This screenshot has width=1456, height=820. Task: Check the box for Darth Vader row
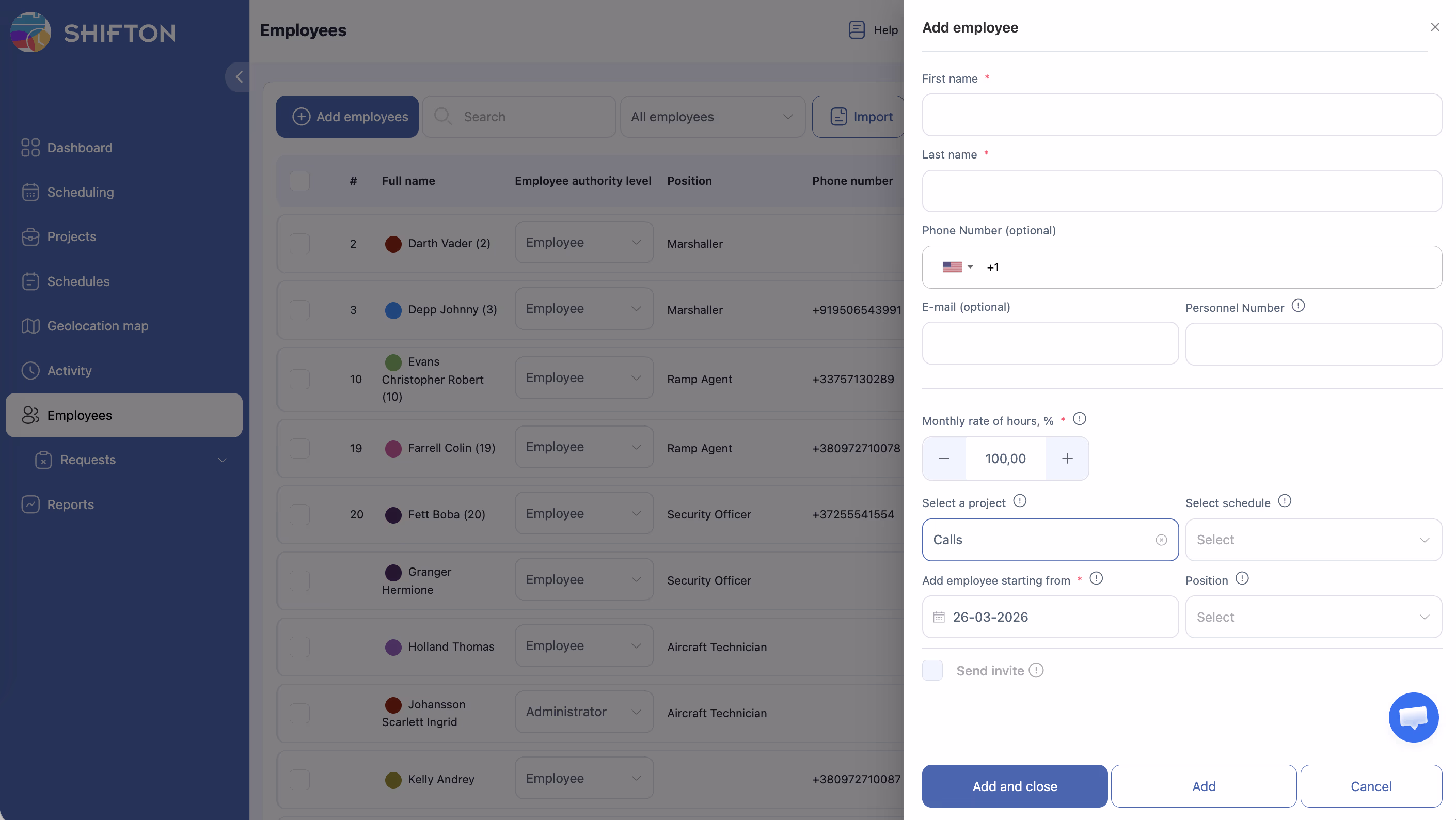[299, 244]
